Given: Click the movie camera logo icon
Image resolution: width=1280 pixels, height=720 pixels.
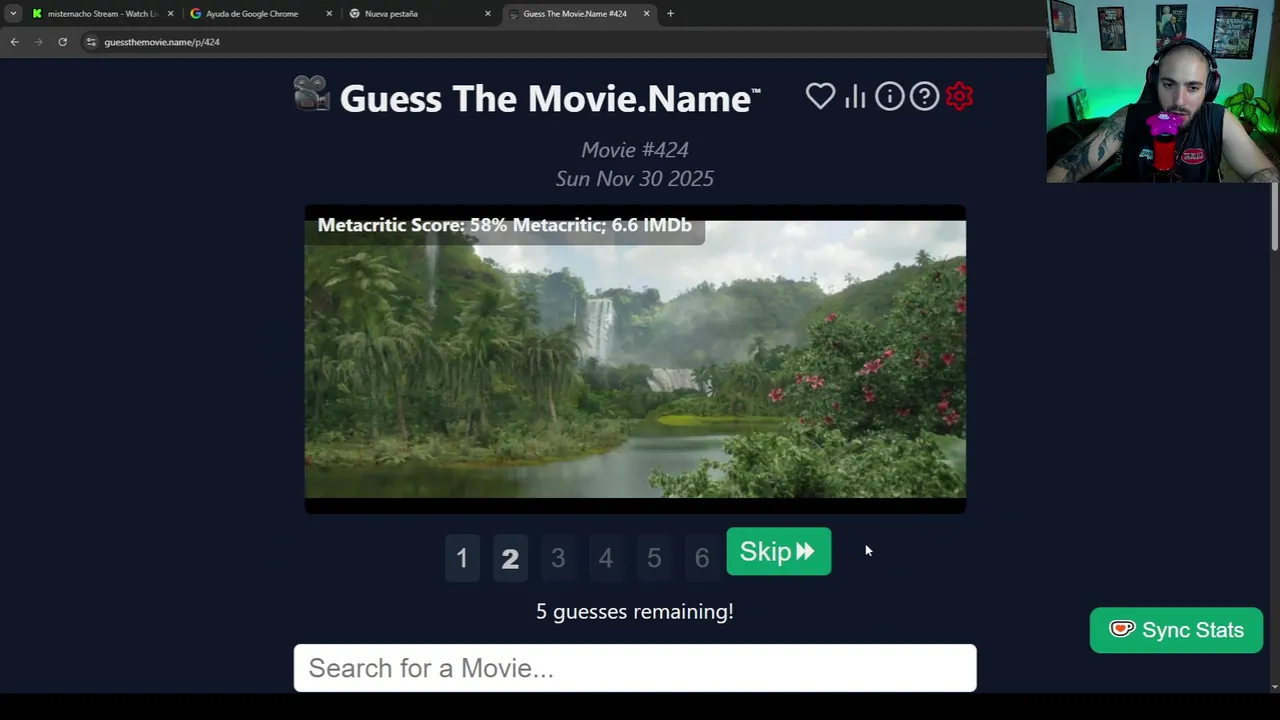Looking at the screenshot, I should point(312,94).
